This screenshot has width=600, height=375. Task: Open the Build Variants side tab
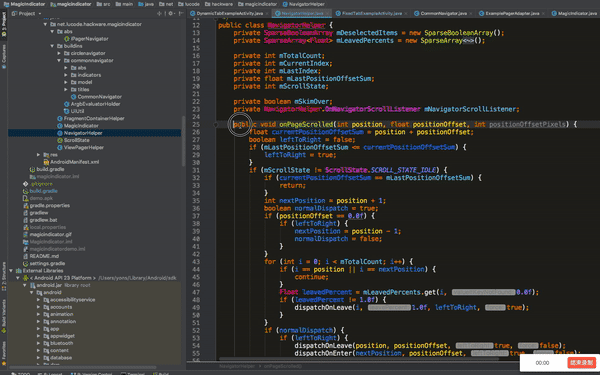(x=4, y=316)
